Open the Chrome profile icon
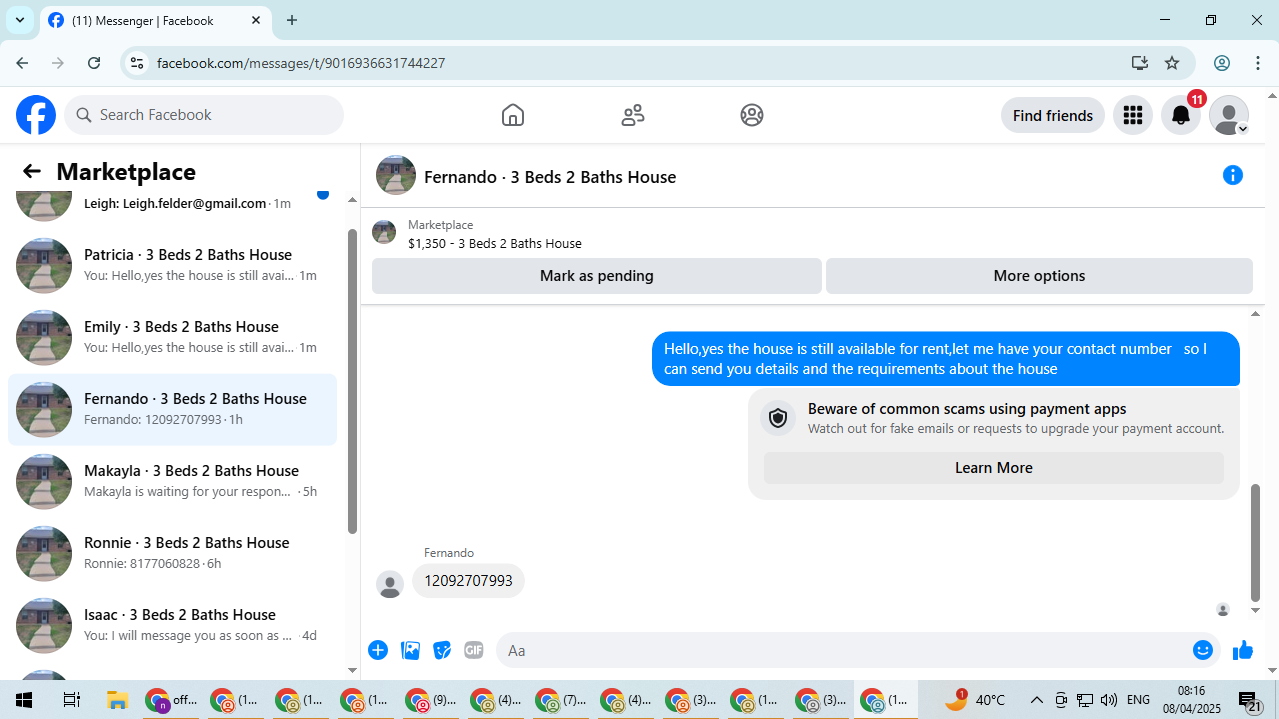Screen dimensions: 1279x719 tap(1222, 63)
